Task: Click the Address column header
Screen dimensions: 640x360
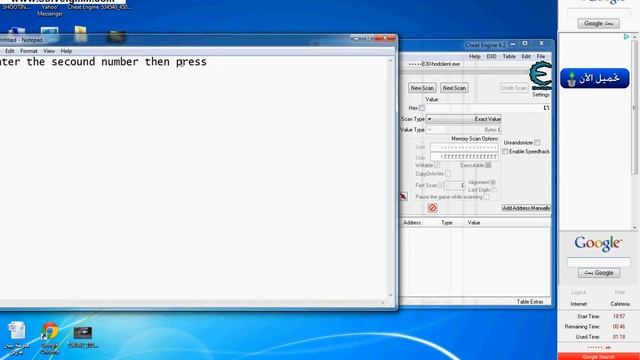Action: click(412, 223)
